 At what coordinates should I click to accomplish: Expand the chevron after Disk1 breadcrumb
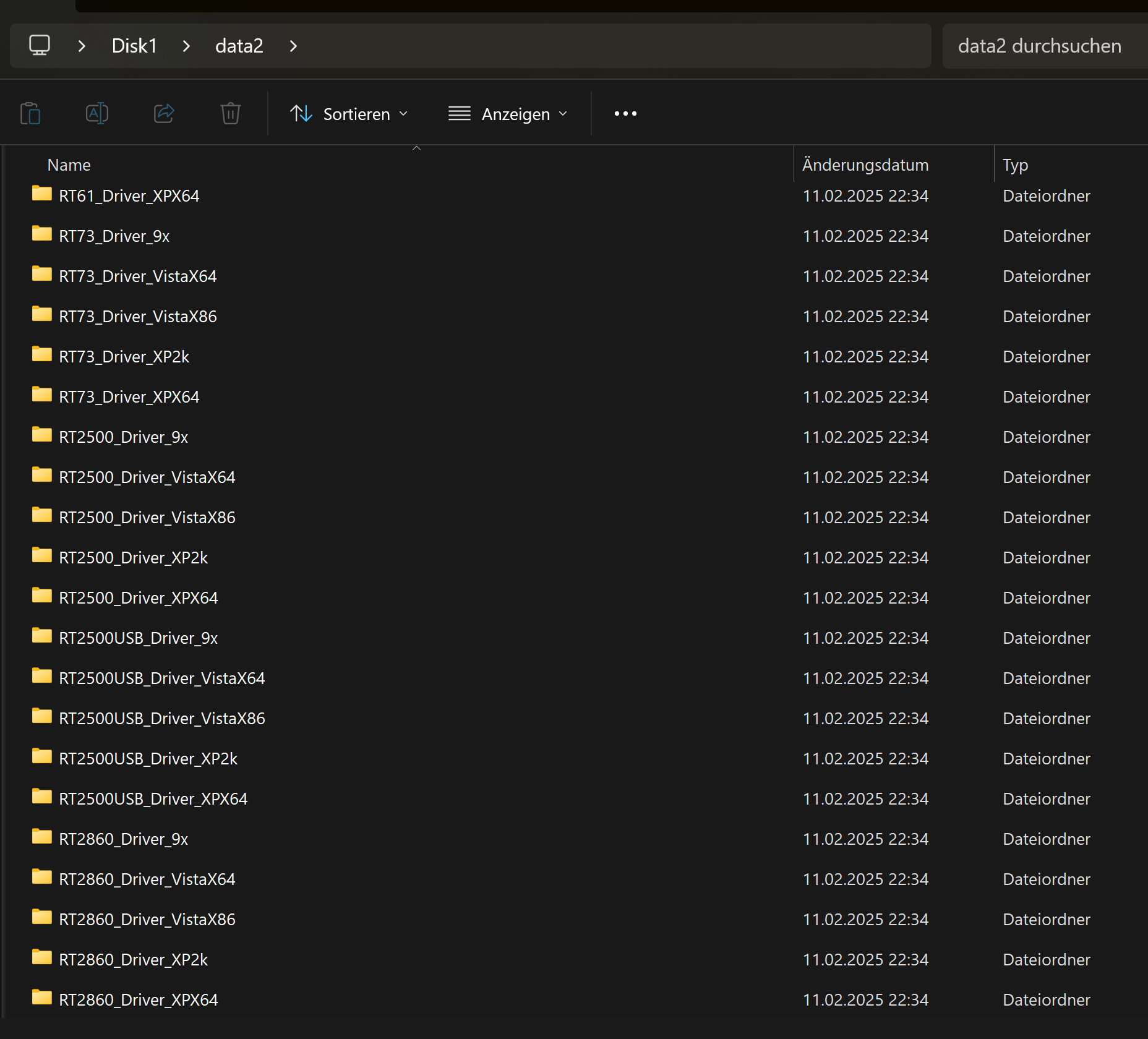(186, 46)
